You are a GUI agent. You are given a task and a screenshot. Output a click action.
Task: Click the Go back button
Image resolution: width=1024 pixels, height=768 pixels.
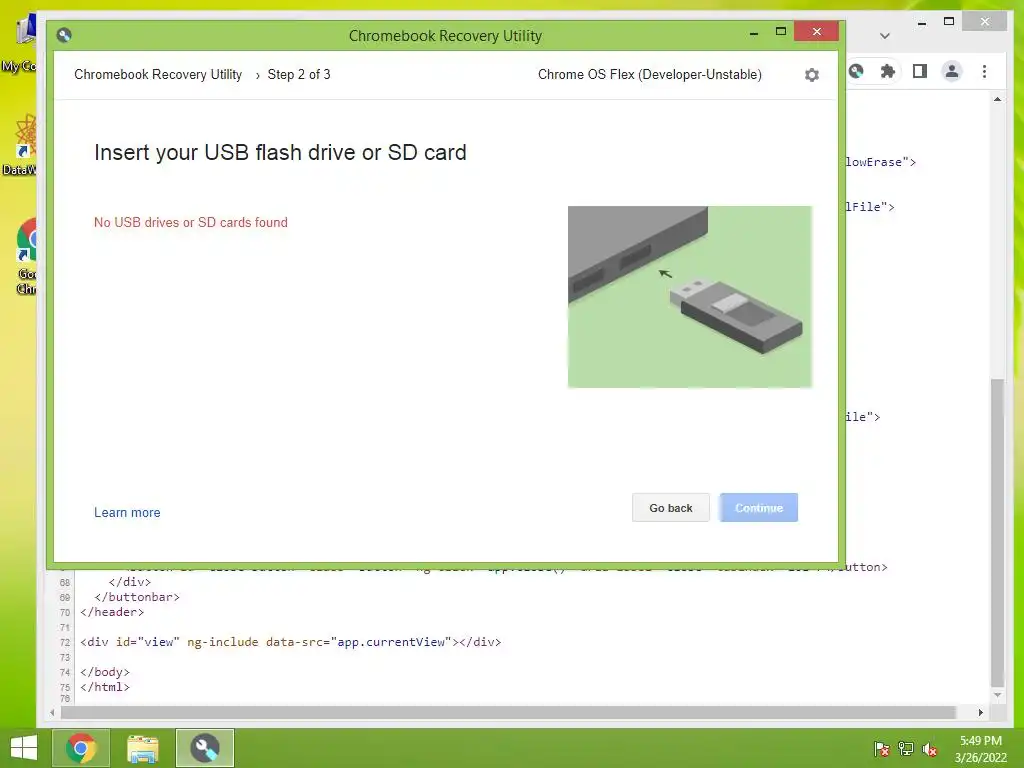671,507
